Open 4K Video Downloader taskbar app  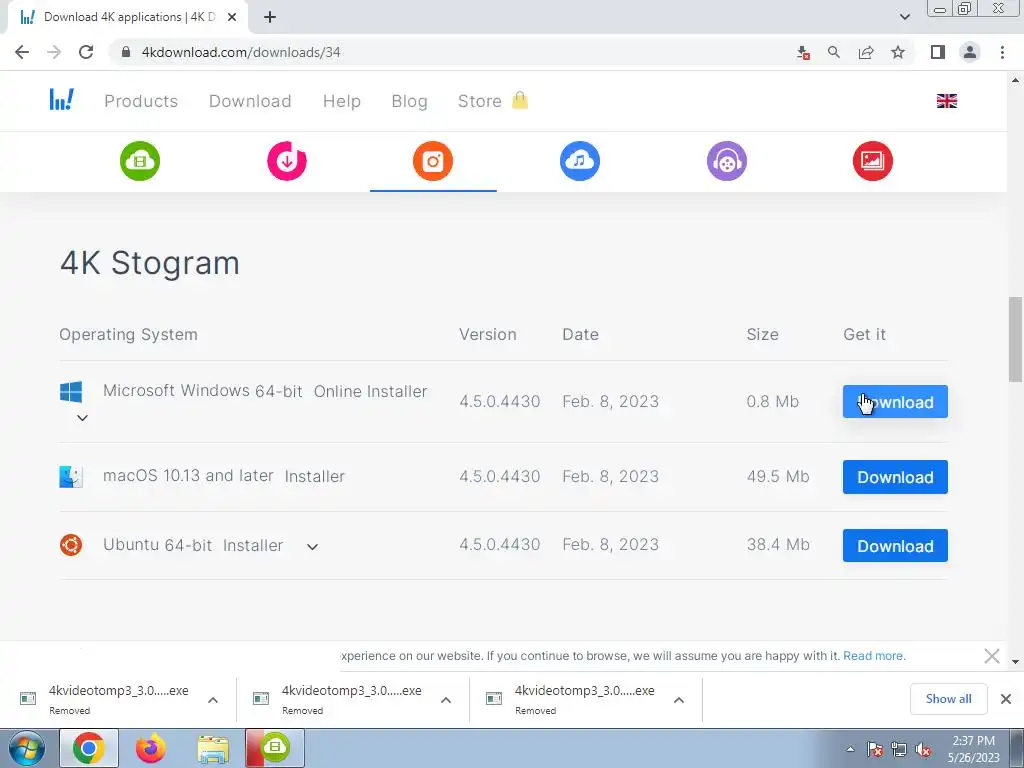point(275,748)
